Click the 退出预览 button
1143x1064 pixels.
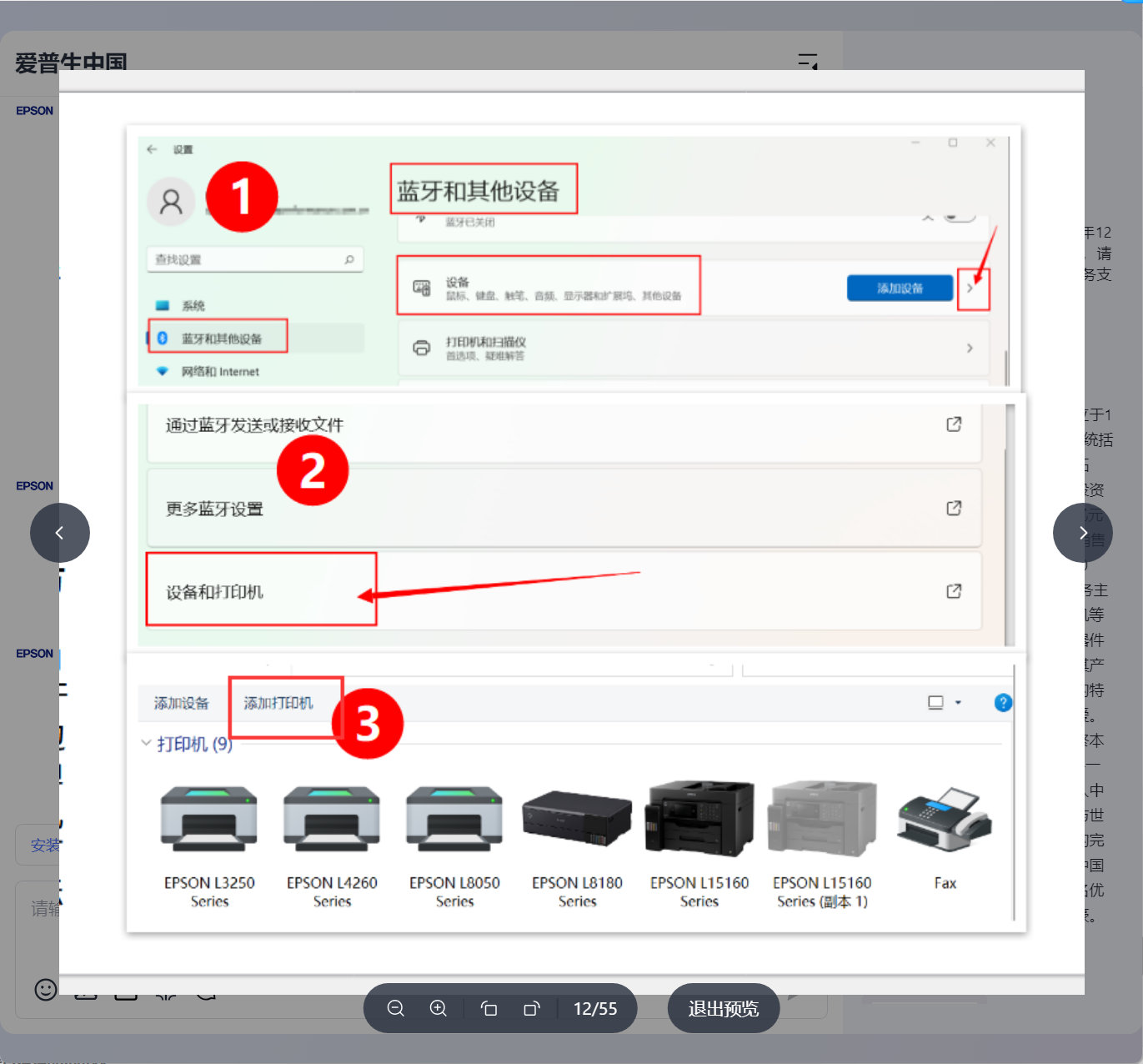tap(724, 1008)
